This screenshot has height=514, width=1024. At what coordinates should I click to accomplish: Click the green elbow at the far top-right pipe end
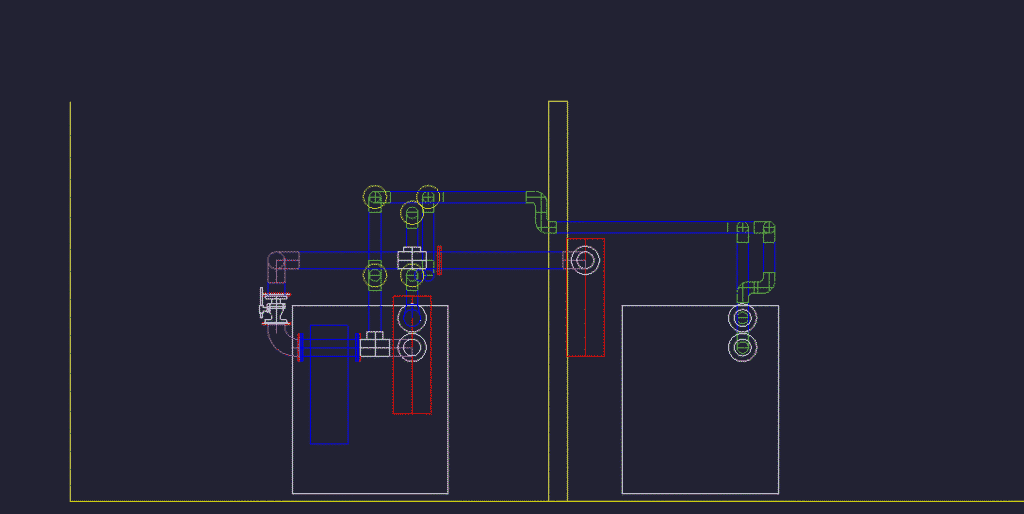pyautogui.click(x=765, y=232)
